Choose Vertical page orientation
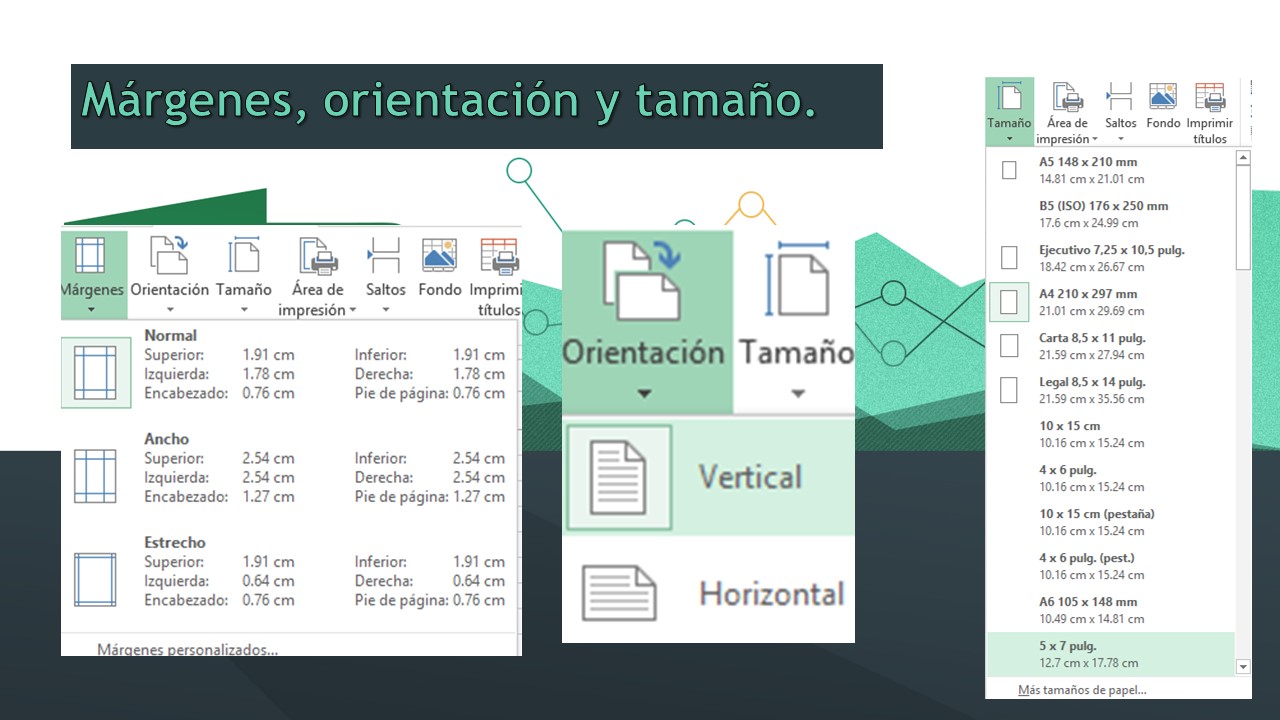The width and height of the screenshot is (1280, 720). tap(708, 476)
